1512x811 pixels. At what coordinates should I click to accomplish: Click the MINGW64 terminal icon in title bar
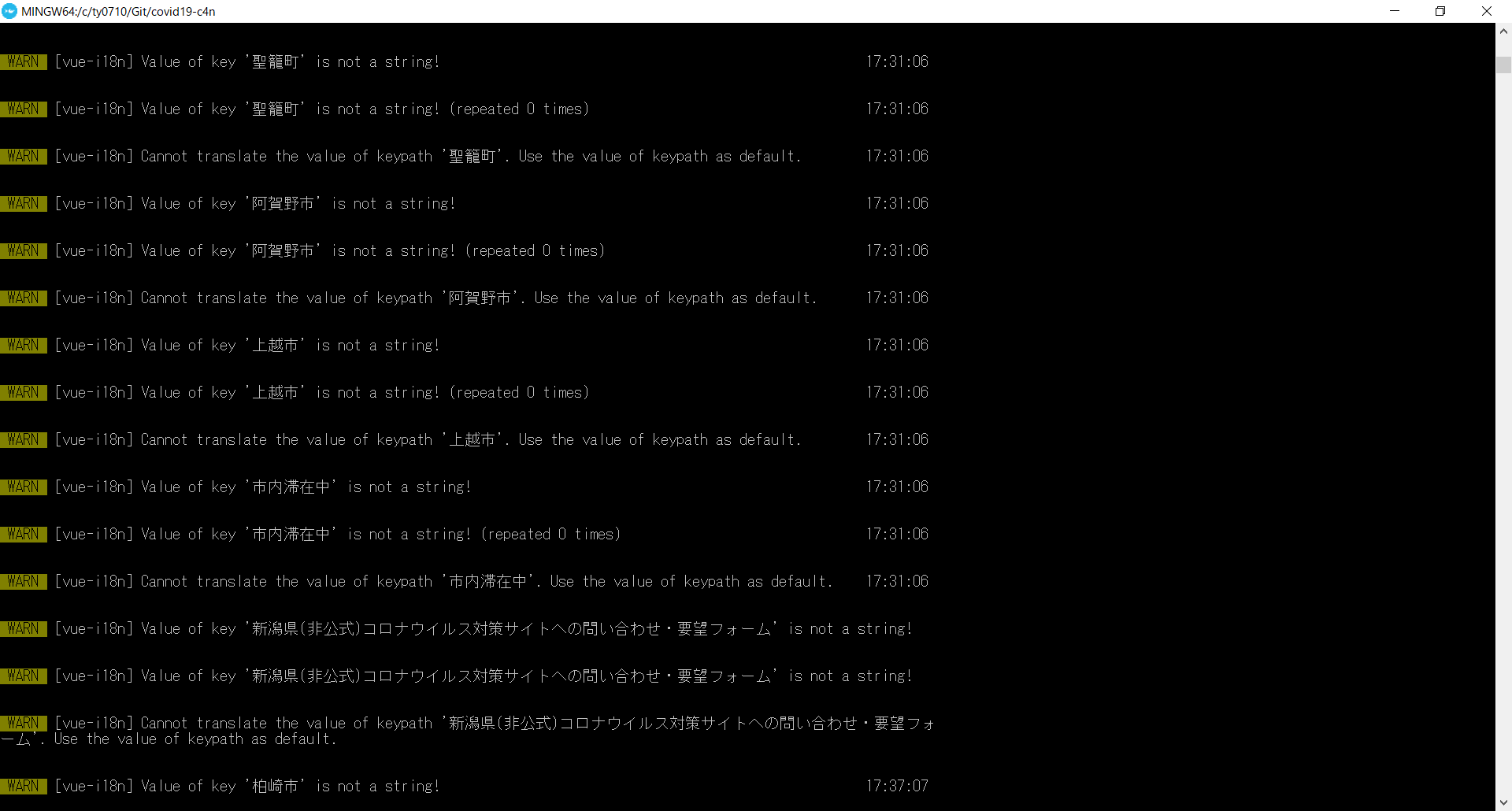pyautogui.click(x=9, y=11)
